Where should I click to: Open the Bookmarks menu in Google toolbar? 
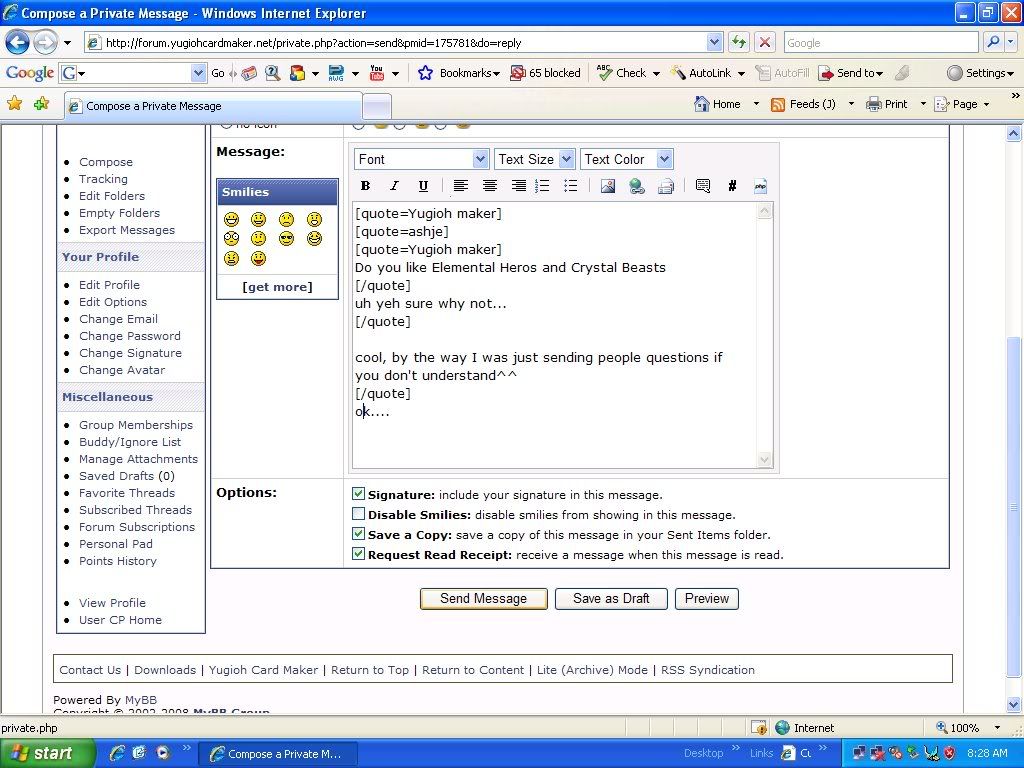click(x=458, y=73)
